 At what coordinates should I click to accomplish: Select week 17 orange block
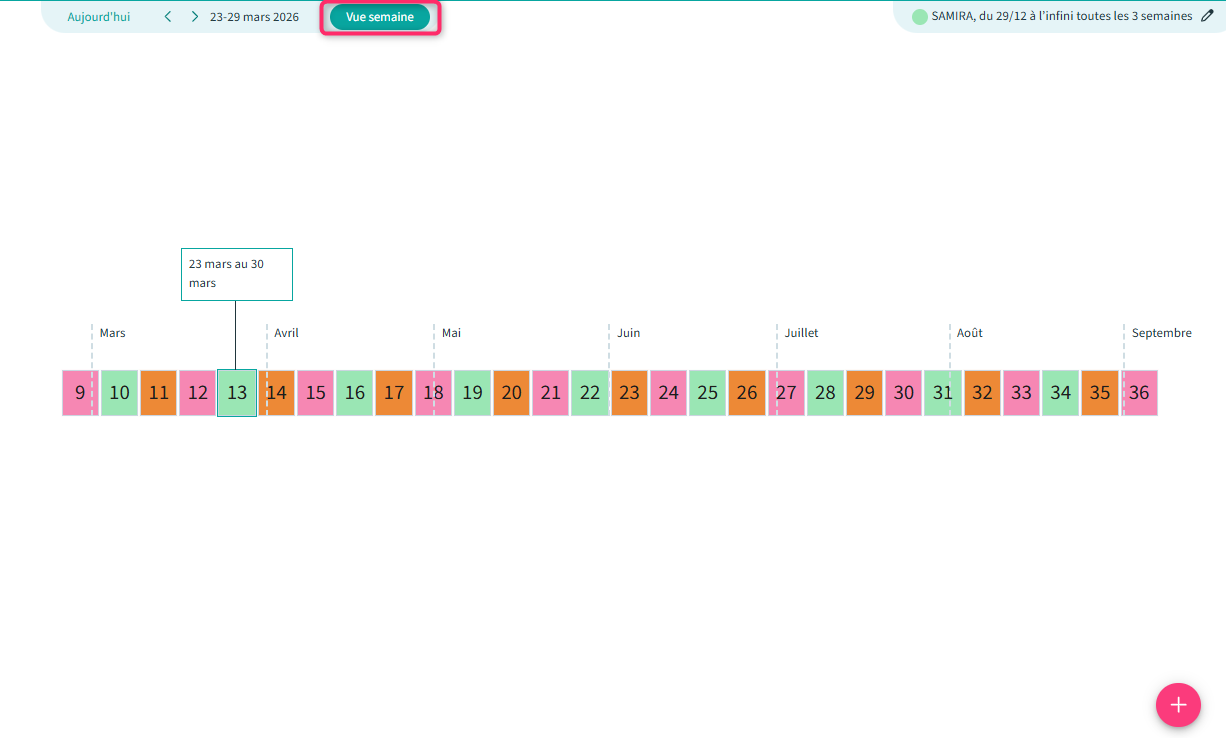click(394, 393)
